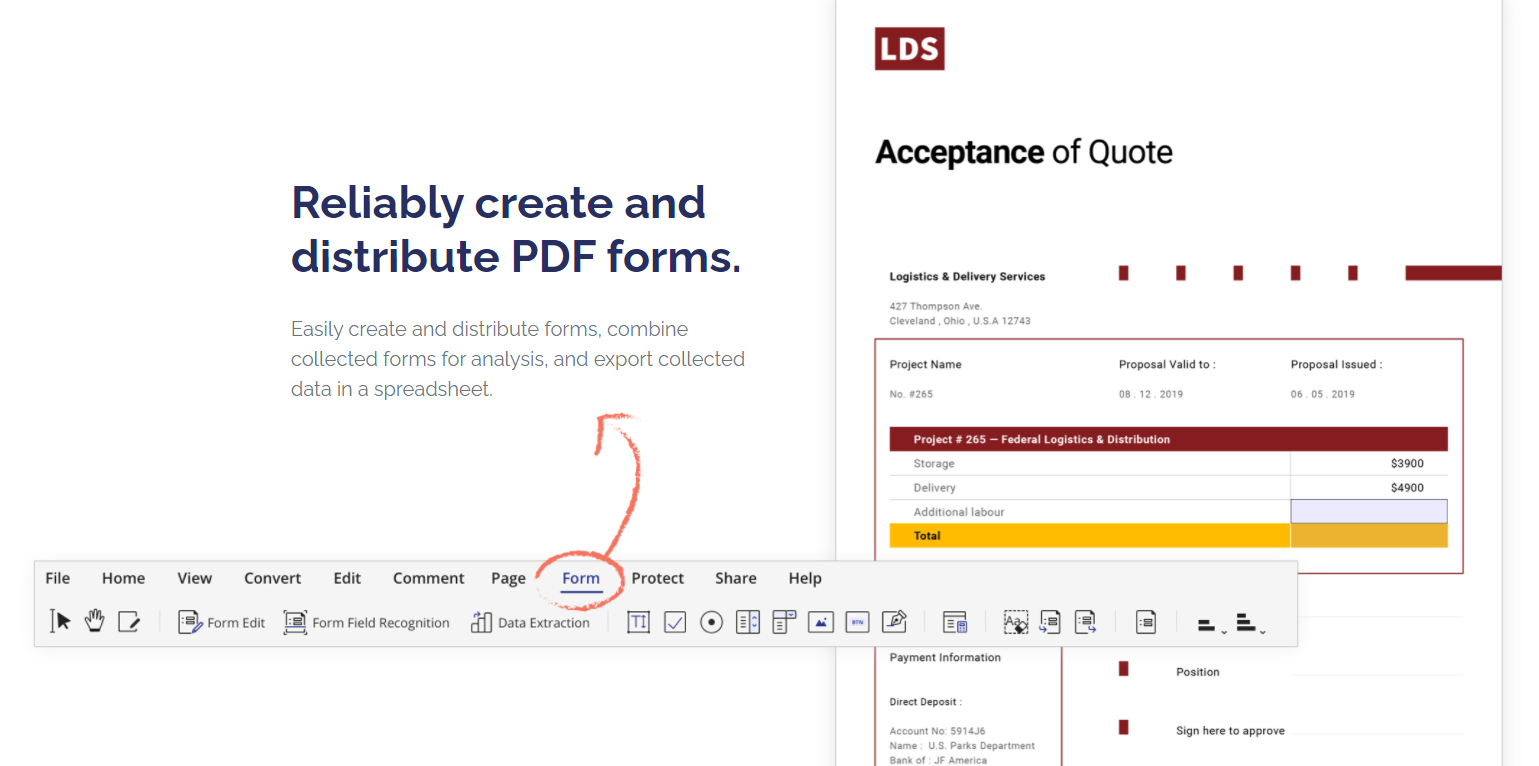Activate the Form Edit tool
The height and width of the screenshot is (766, 1539).
[221, 622]
